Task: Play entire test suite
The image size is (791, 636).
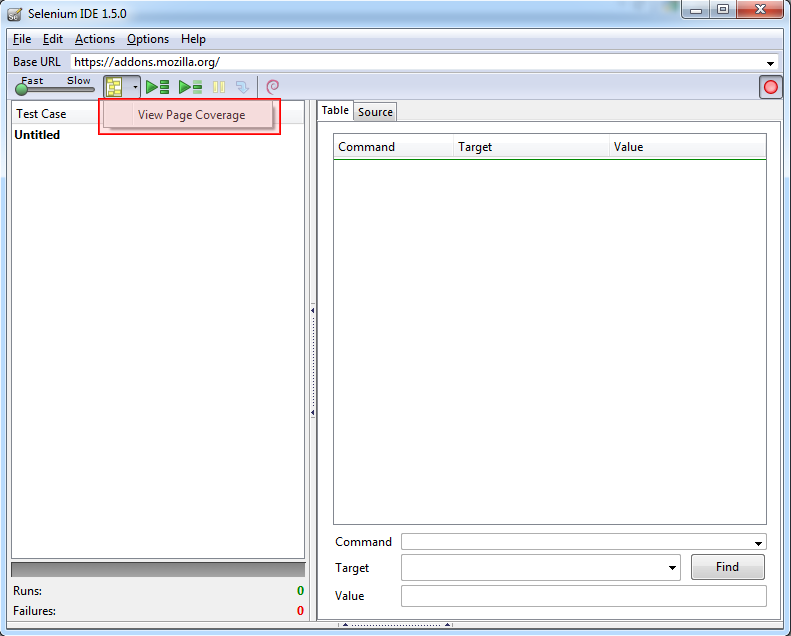Action: point(157,87)
